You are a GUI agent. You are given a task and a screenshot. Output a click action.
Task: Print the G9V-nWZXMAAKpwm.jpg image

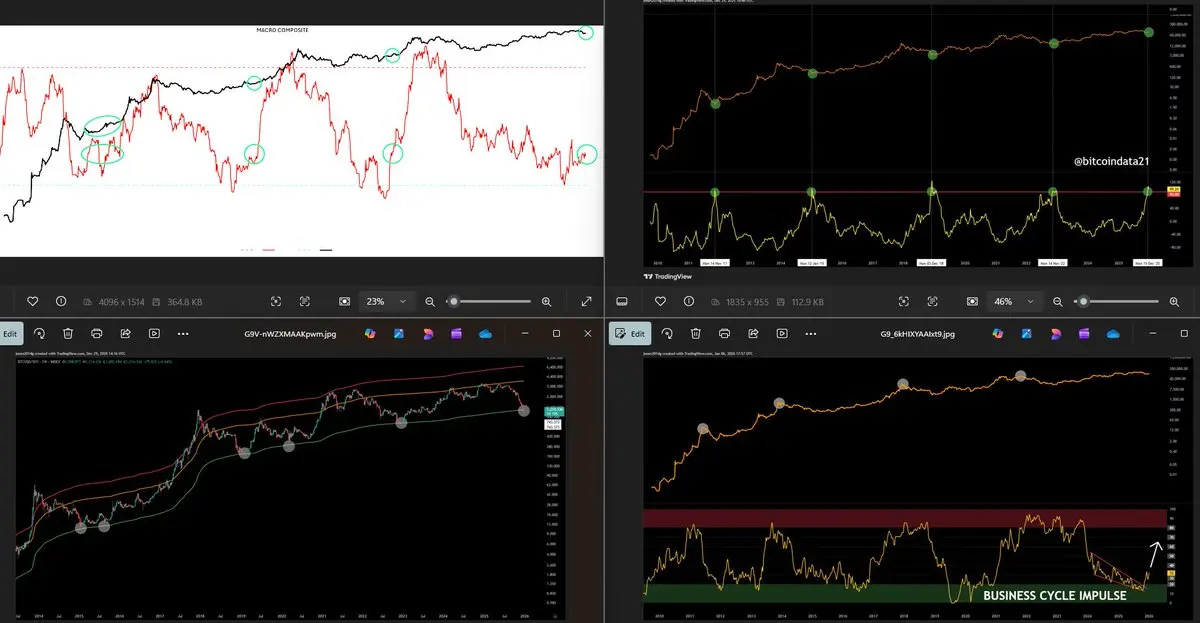point(97,334)
